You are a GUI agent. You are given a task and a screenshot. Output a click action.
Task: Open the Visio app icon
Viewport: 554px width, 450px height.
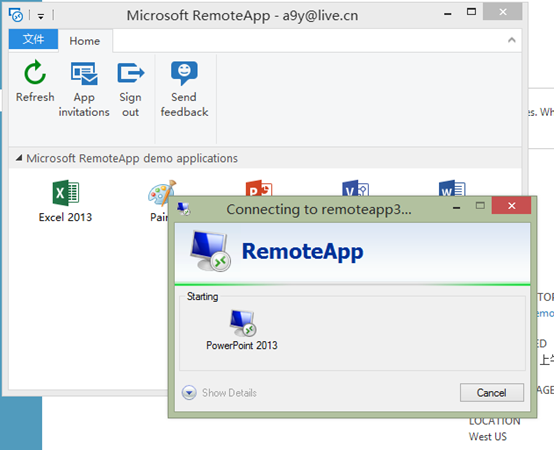(355, 188)
